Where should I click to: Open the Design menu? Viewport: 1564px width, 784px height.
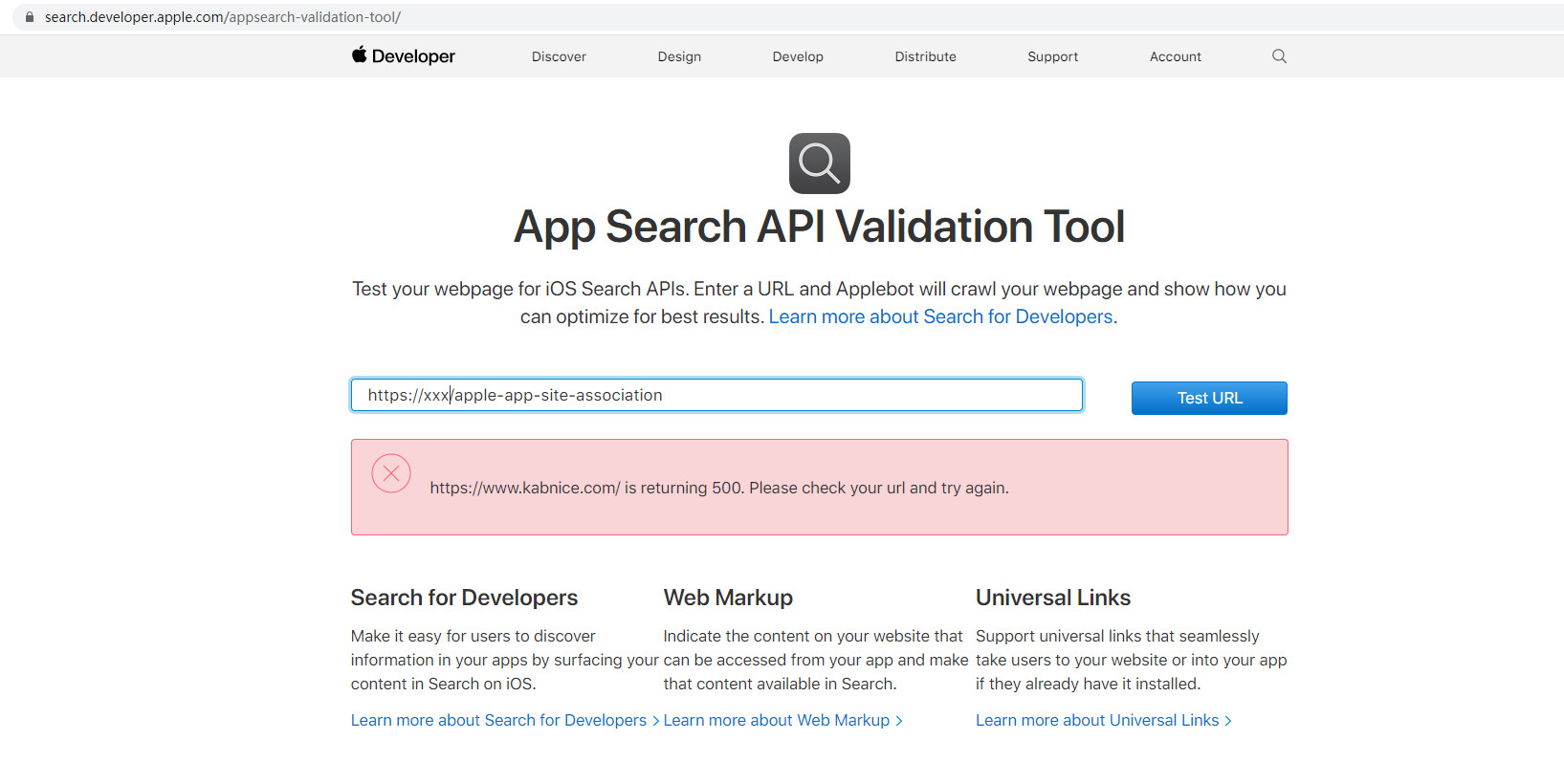pyautogui.click(x=679, y=56)
